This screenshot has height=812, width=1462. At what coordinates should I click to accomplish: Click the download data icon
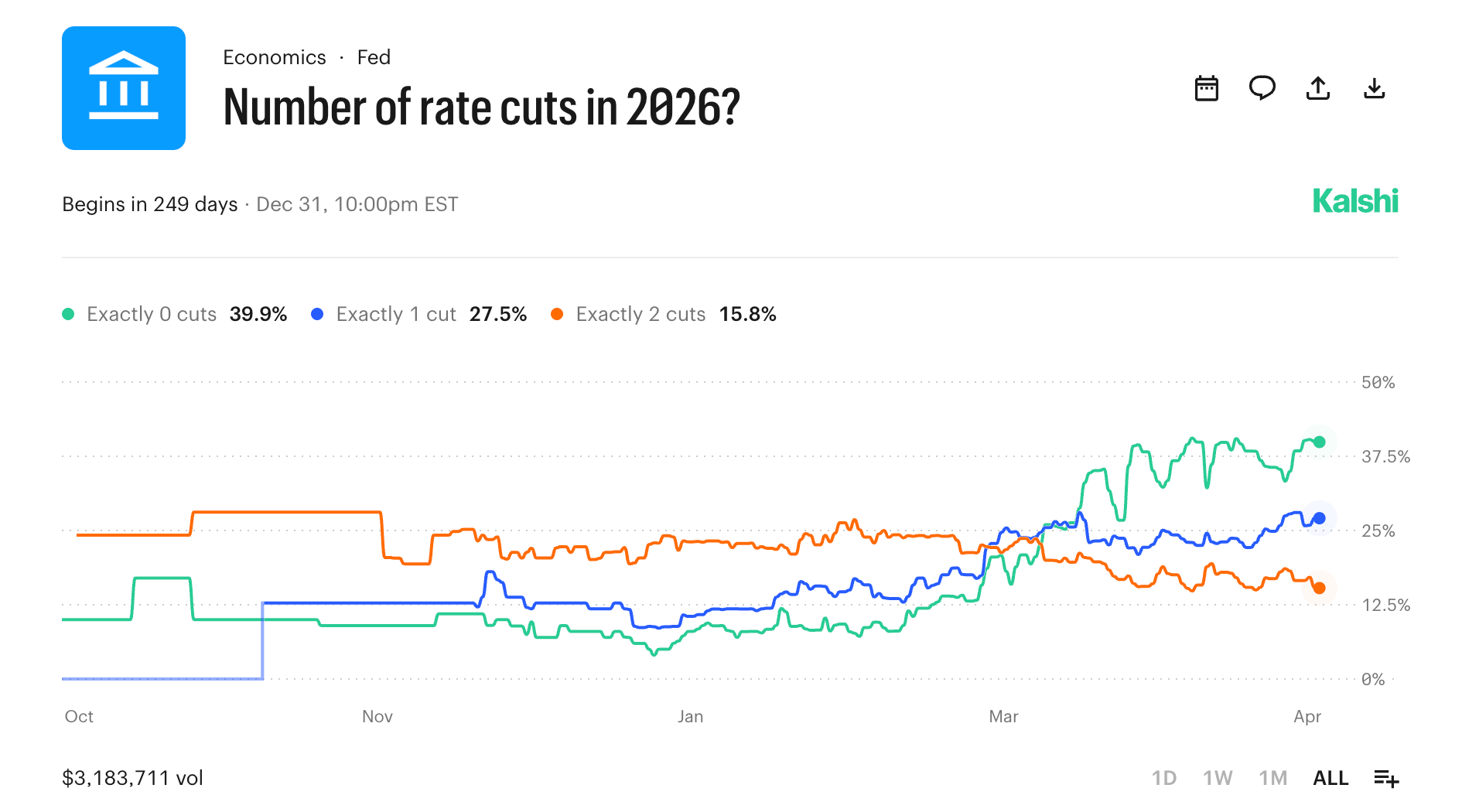pyautogui.click(x=1375, y=88)
